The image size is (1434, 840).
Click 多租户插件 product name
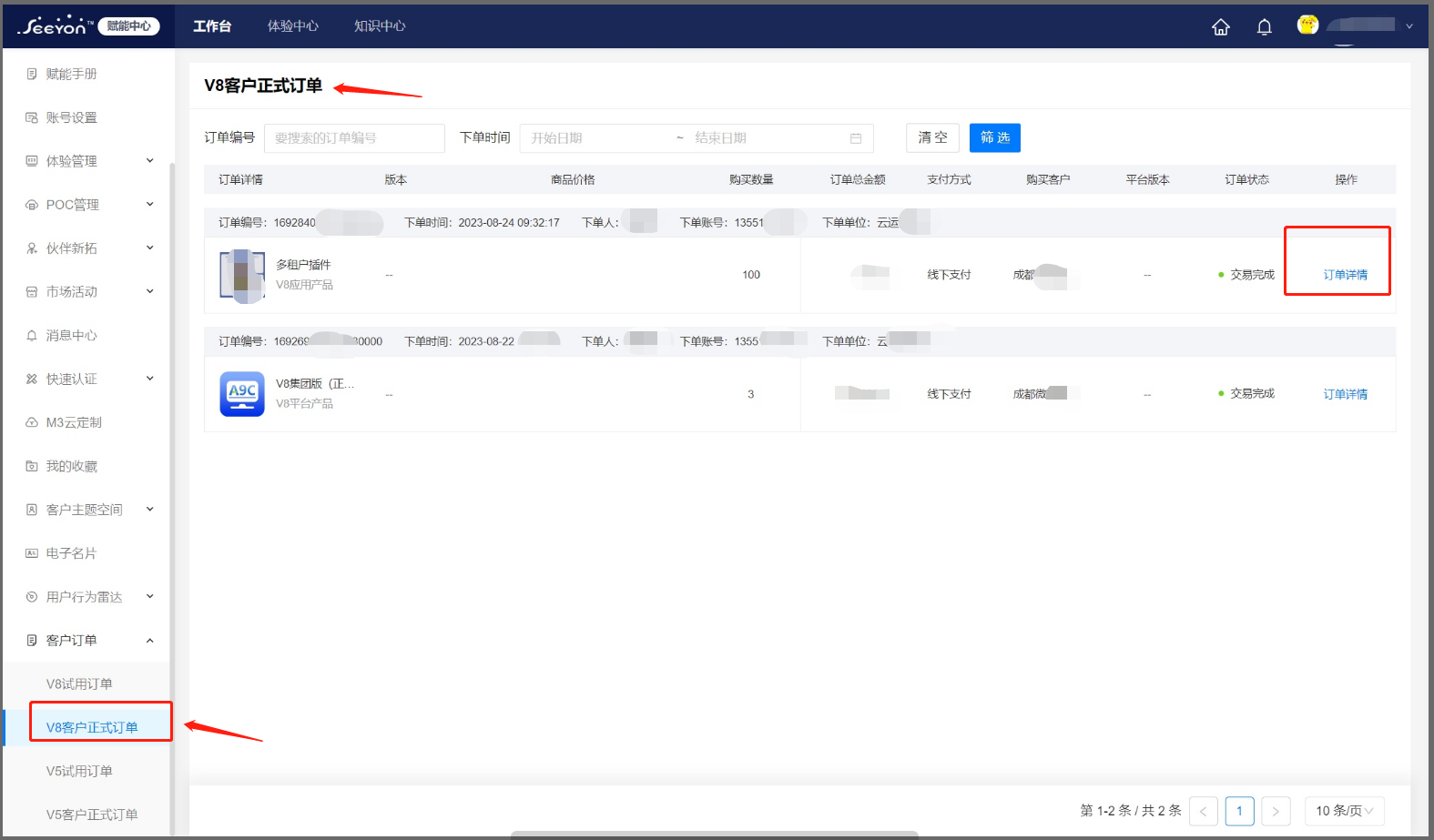click(x=303, y=265)
